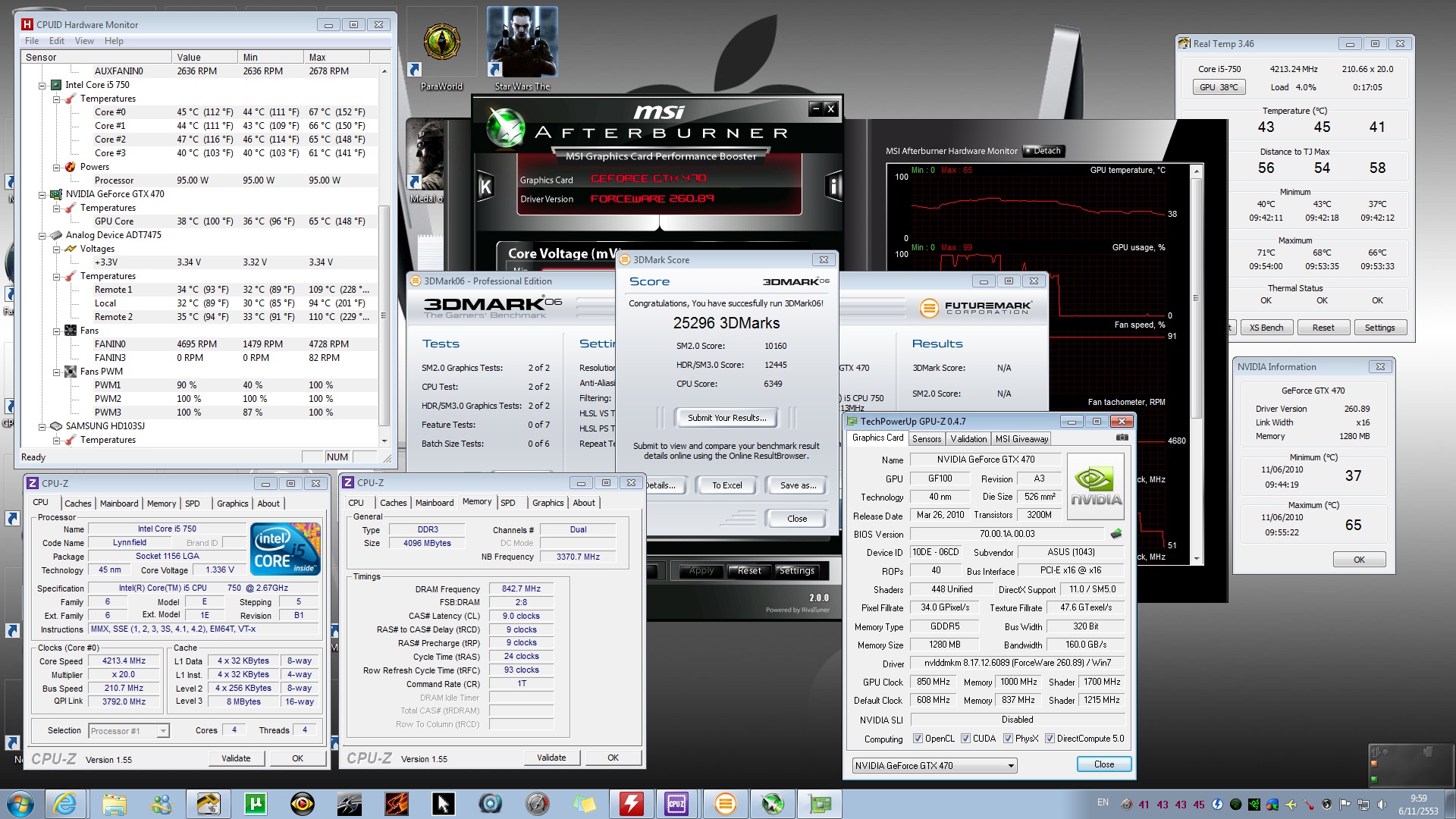Screen dimensions: 1456x819
Task: Toggle the DirectCompute 5.0 checkbox
Action: (1050, 739)
